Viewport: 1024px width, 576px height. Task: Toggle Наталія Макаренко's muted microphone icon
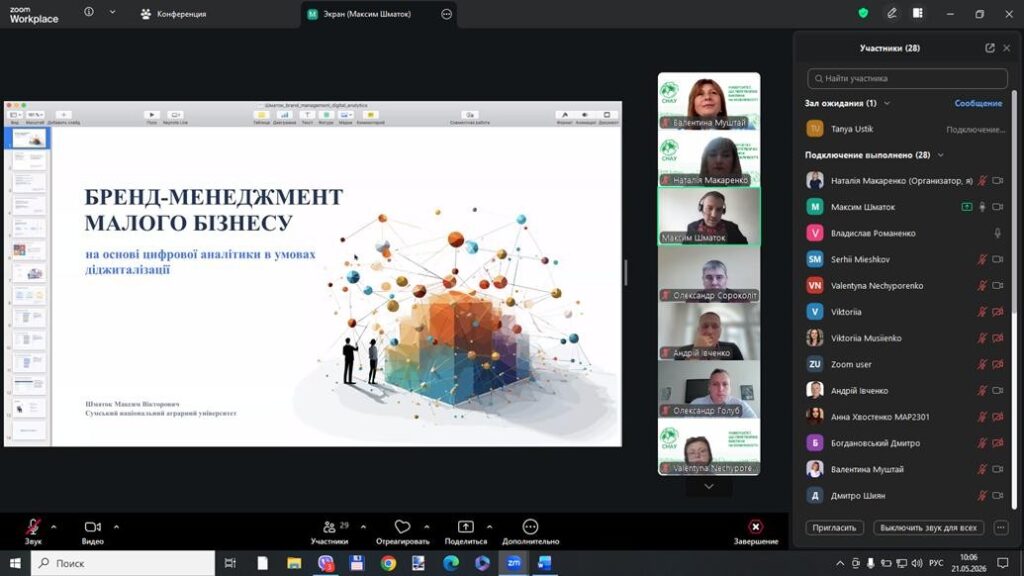point(982,181)
